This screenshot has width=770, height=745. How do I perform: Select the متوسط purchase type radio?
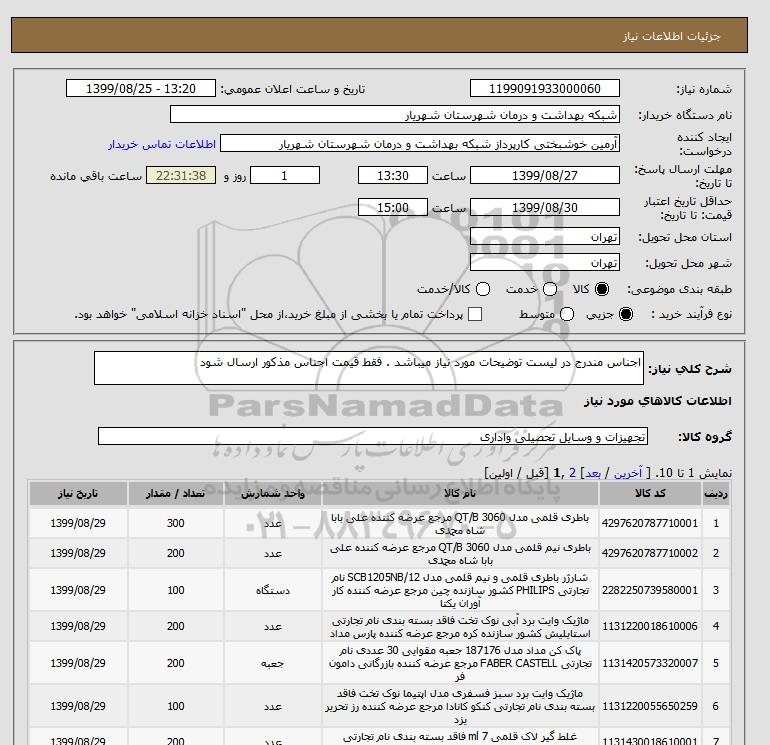pos(567,314)
